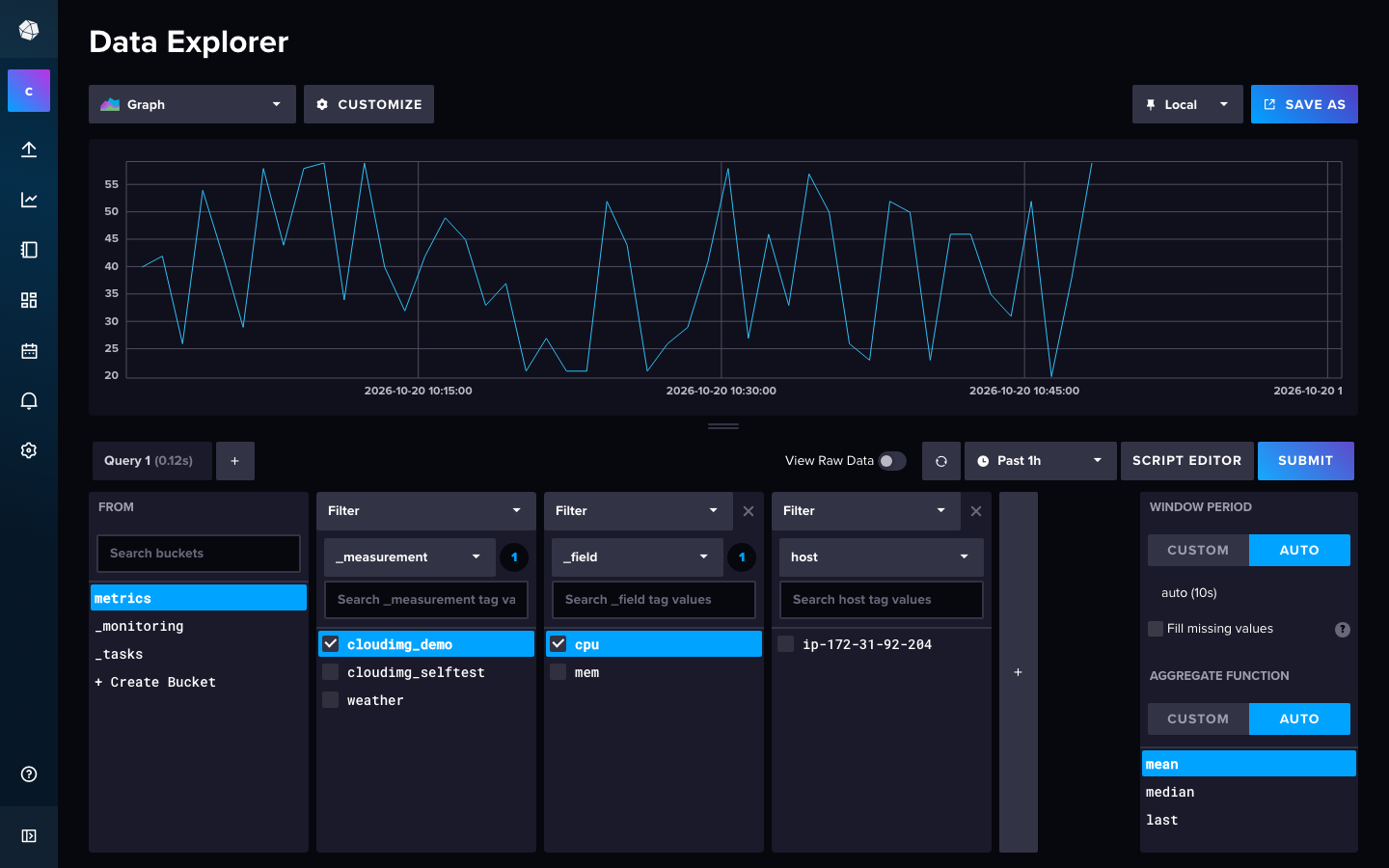Select the median aggregate function
The height and width of the screenshot is (868, 1389).
1249,792
